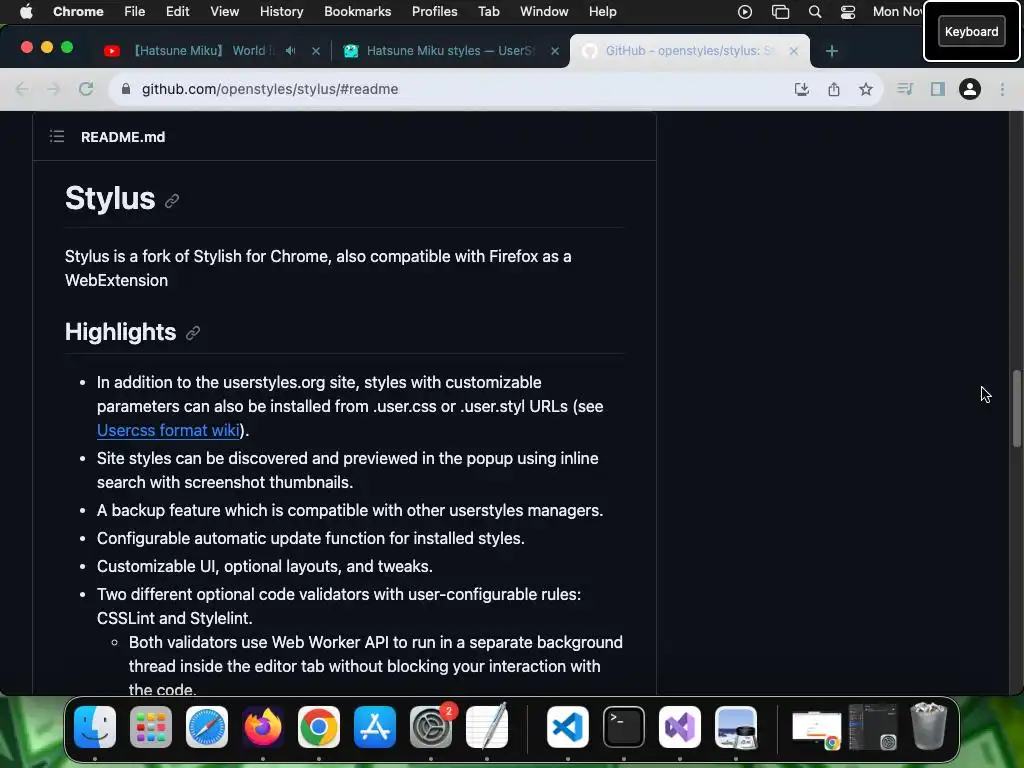Image resolution: width=1024 pixels, height=768 pixels.
Task: Reload the GitHub page
Action: 86,89
